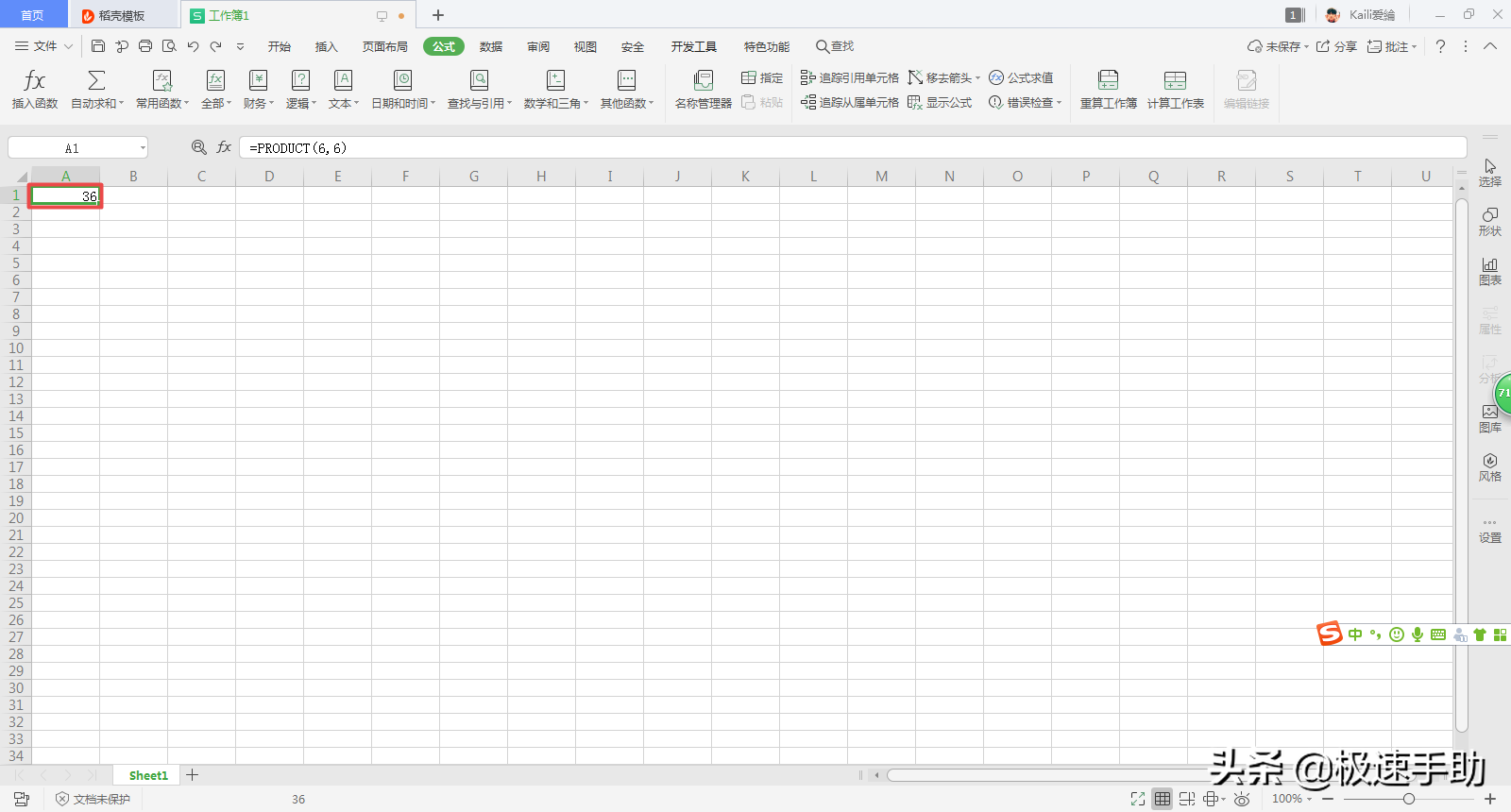1511x812 pixels.
Task: Click Document Unprotected (文档未保护) status
Action: coord(93,799)
